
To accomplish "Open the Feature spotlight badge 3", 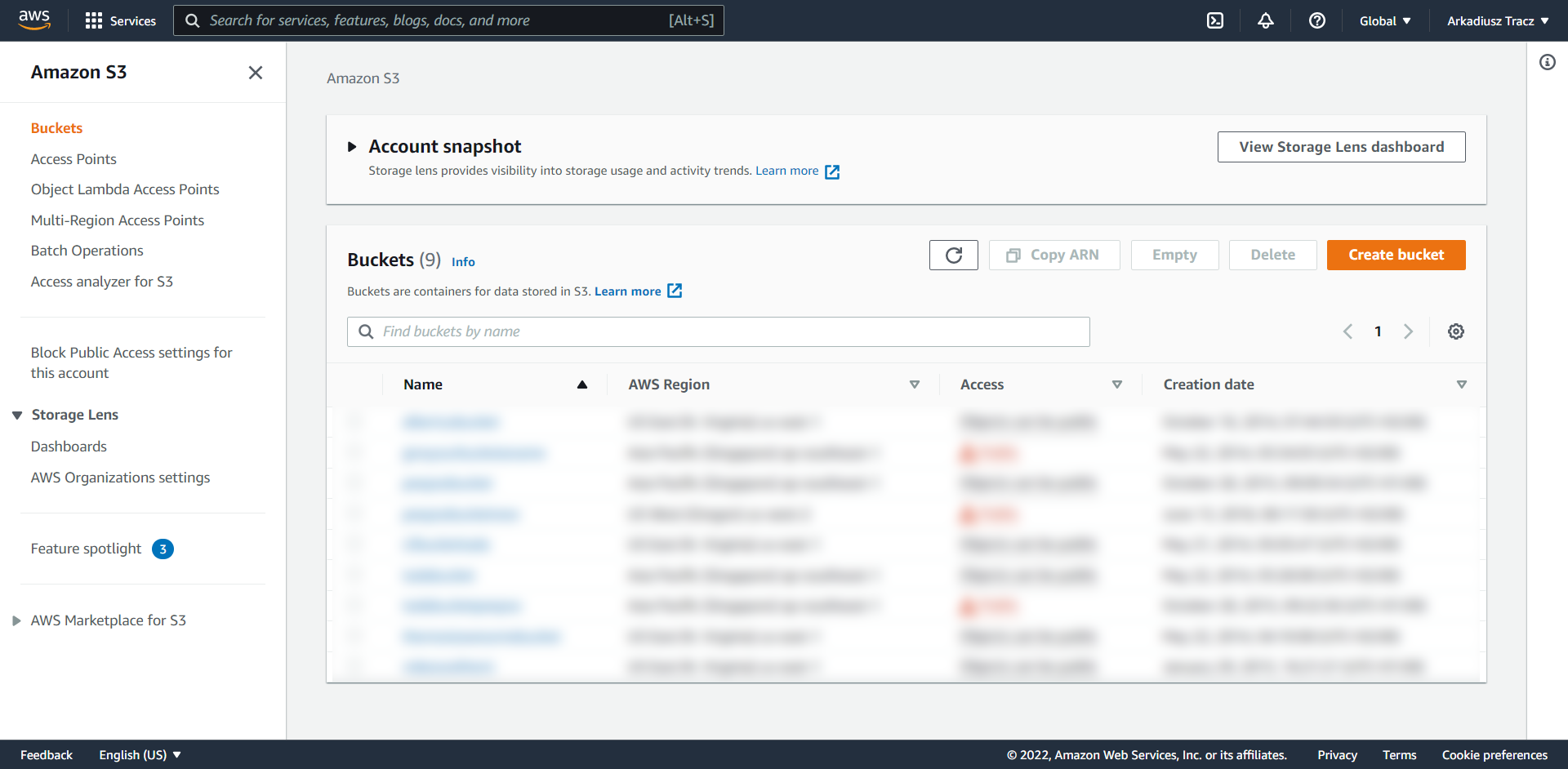I will [x=163, y=549].
